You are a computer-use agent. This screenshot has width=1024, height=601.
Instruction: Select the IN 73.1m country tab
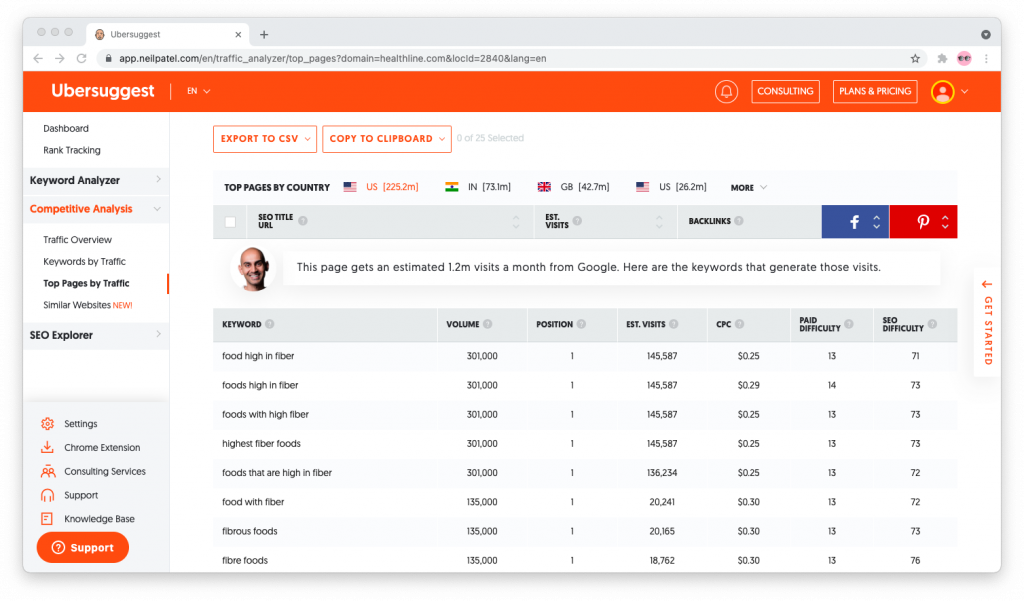pos(477,187)
